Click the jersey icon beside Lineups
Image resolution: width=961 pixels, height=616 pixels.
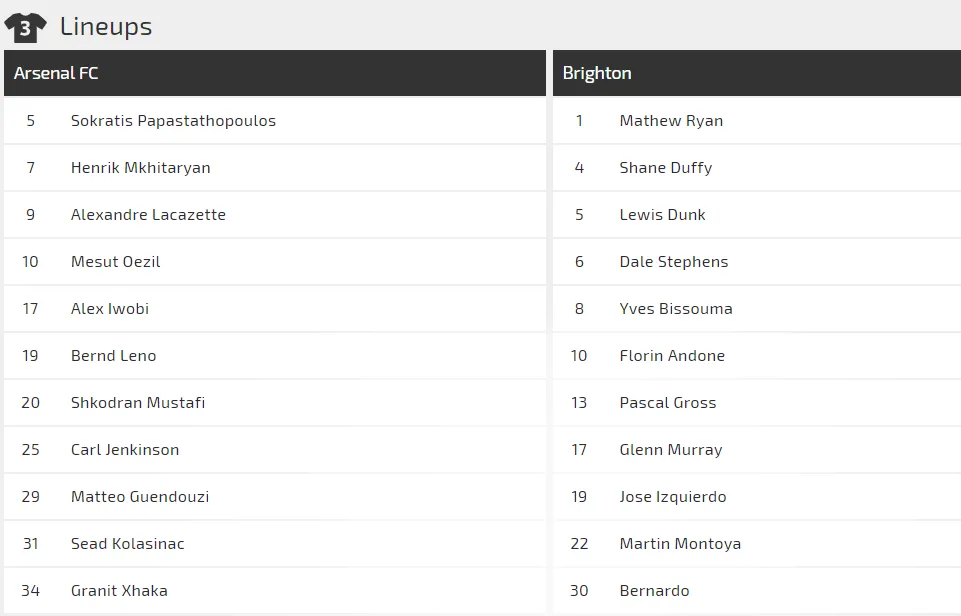point(25,27)
